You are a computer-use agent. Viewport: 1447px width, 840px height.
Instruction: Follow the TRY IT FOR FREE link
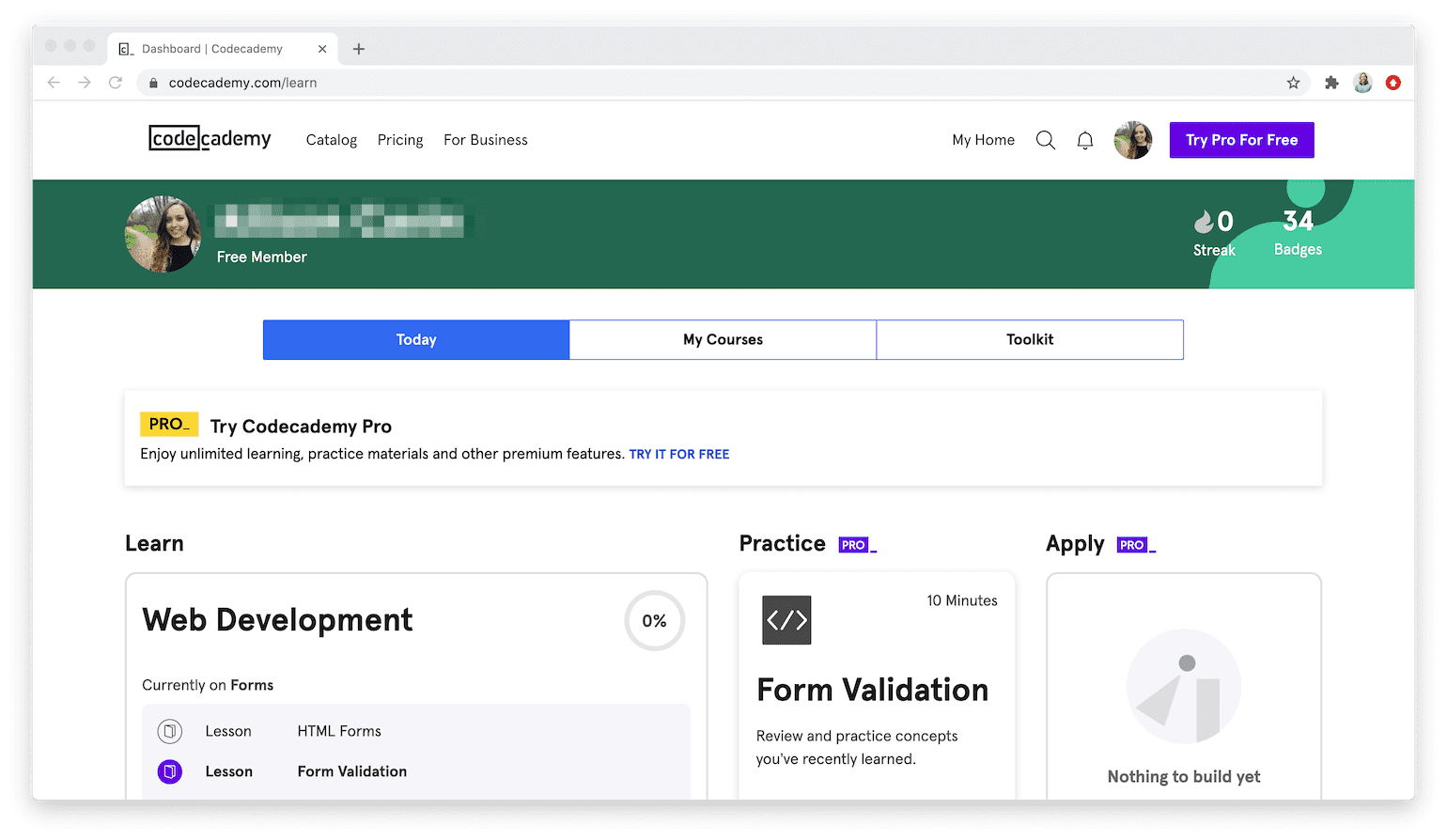[x=678, y=454]
